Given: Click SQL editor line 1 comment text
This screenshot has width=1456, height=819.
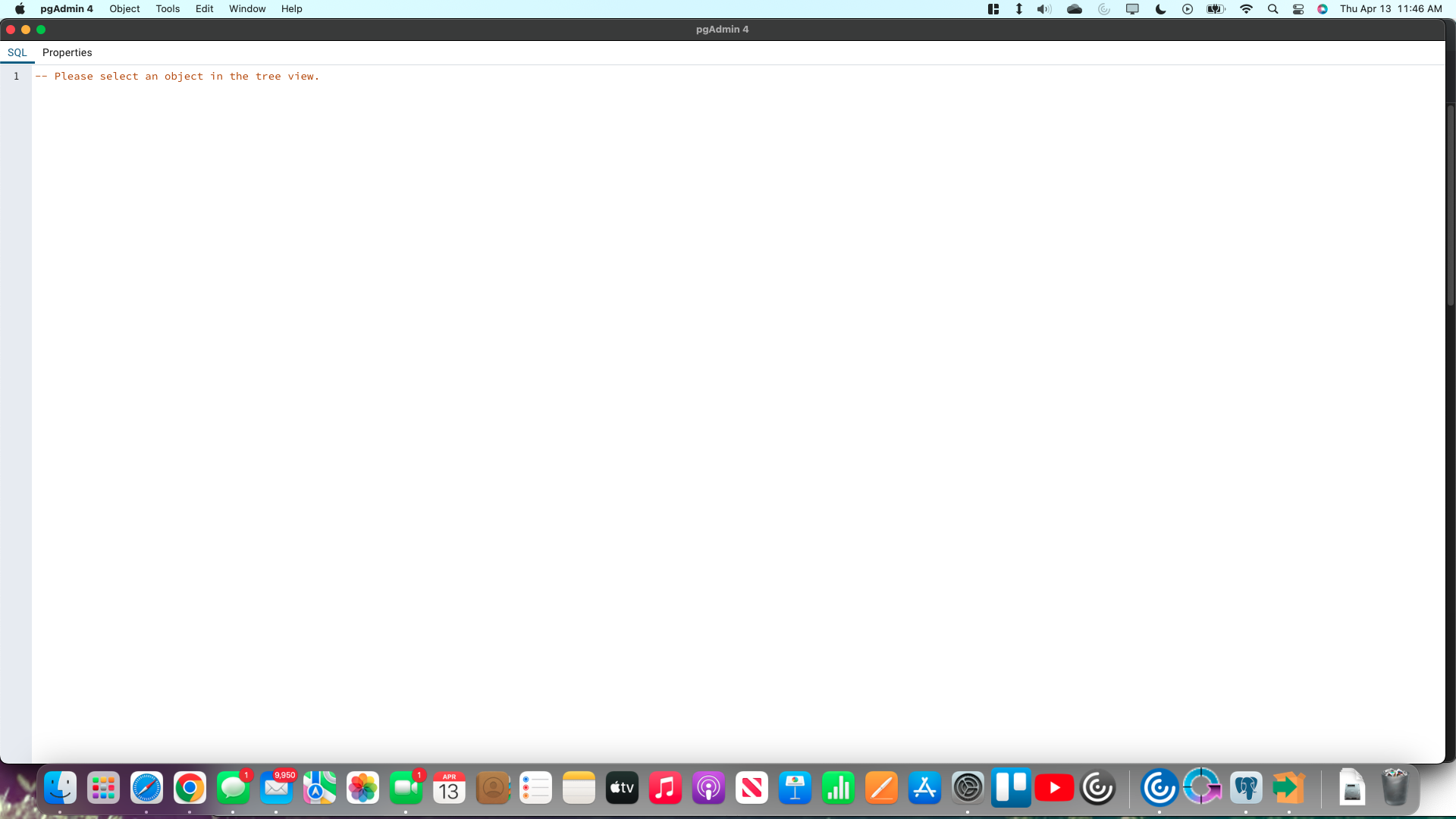Looking at the screenshot, I should (177, 77).
